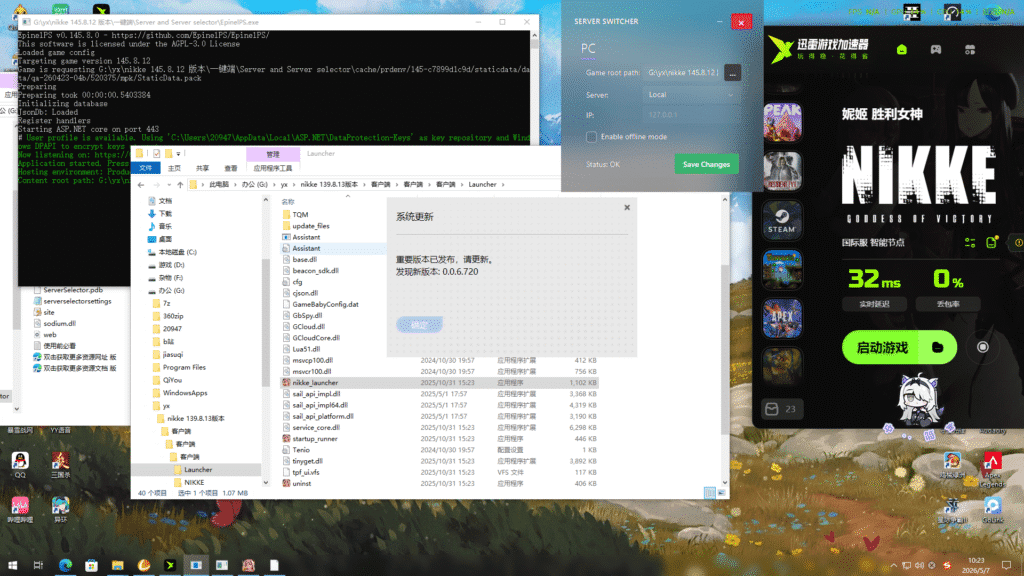Click 确定 in the 系统更新 dialog
1024x576 pixels.
pyautogui.click(x=419, y=325)
